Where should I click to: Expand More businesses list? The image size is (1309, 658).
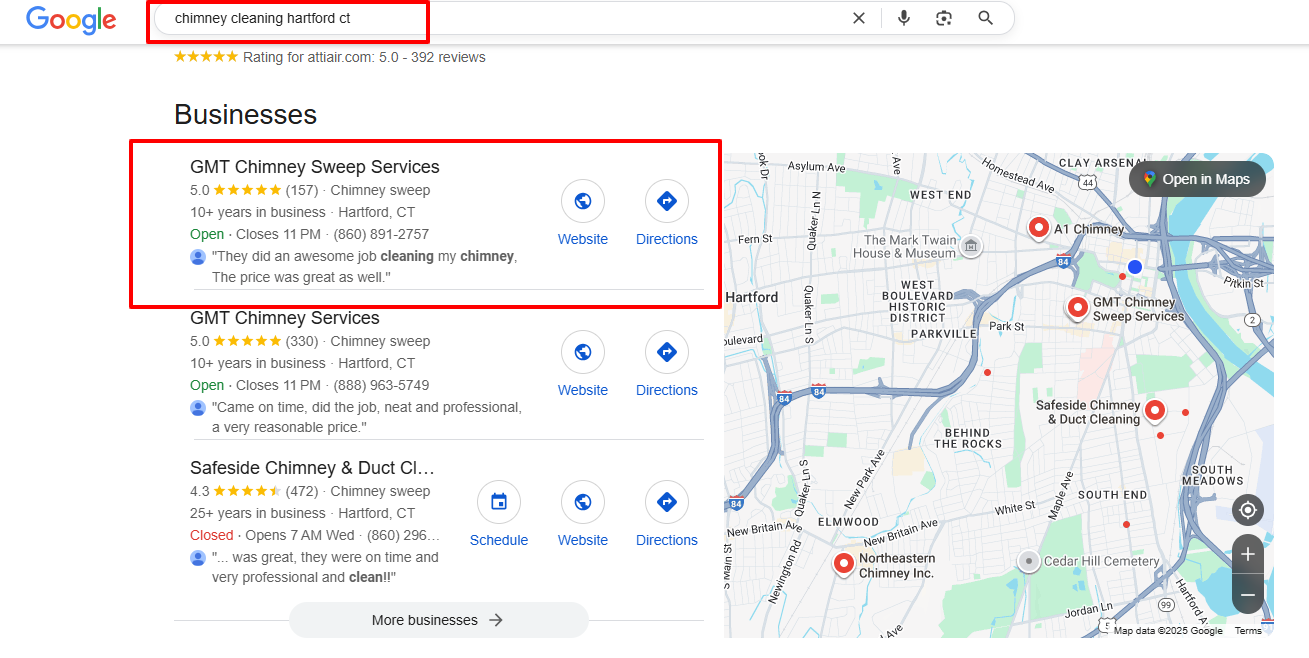coord(438,620)
